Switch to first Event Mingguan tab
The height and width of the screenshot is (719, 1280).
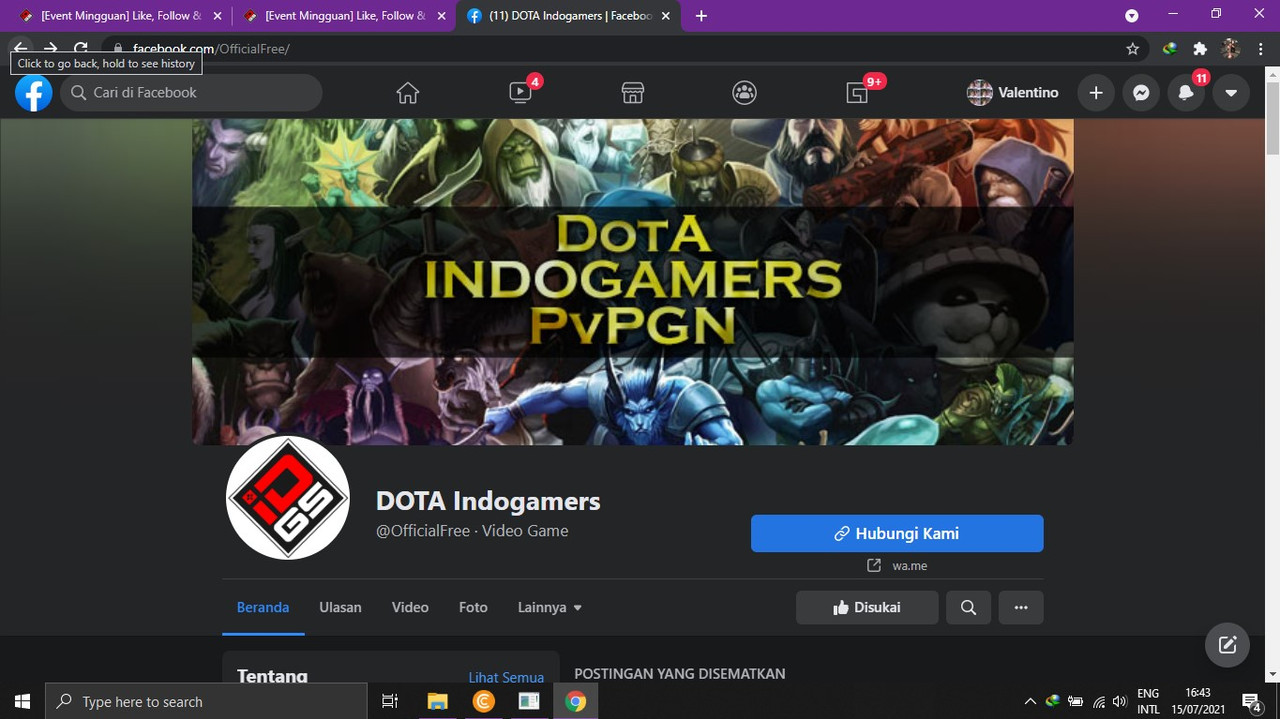120,16
